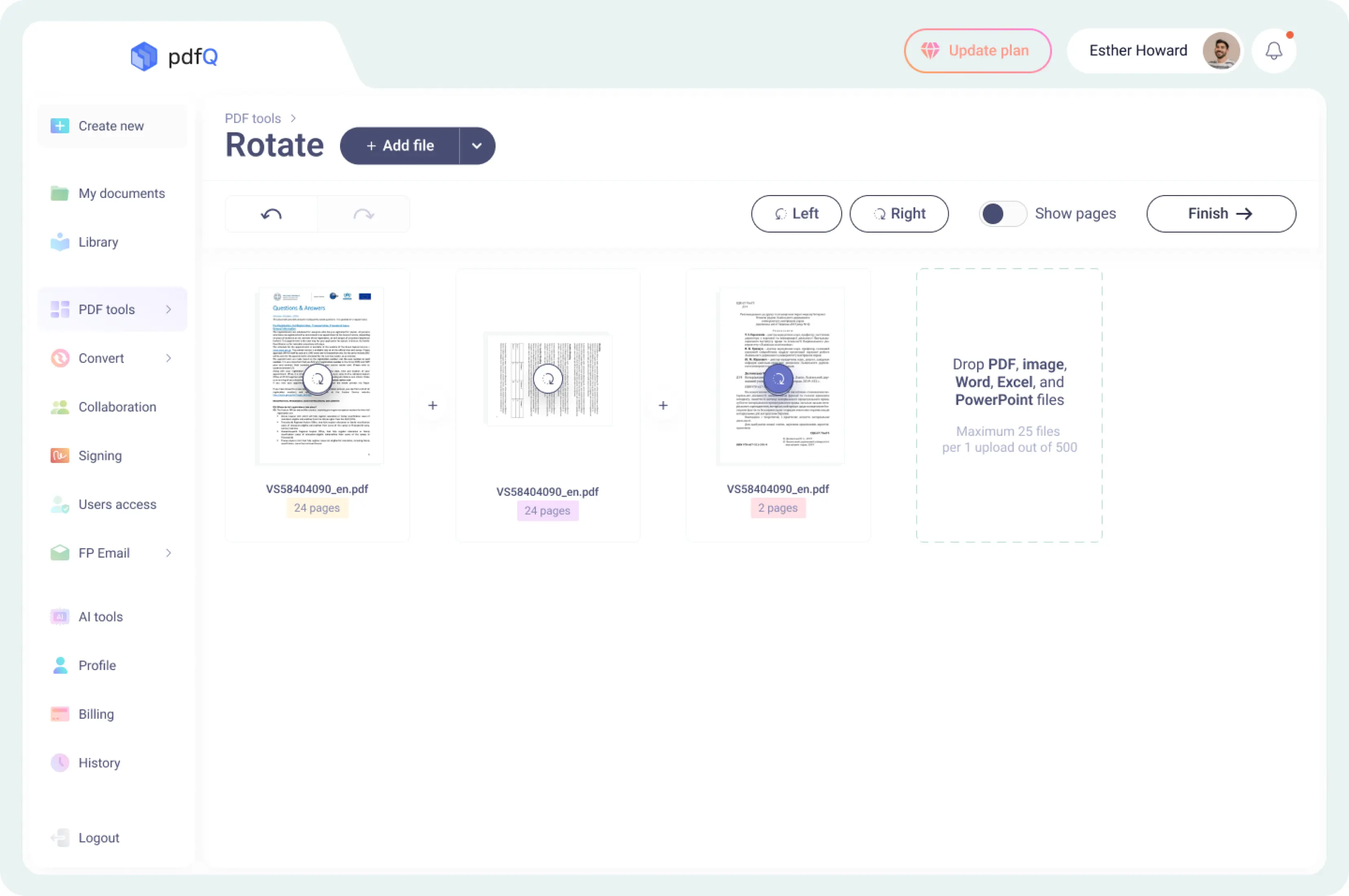Toggle the Show pages switch

1002,214
